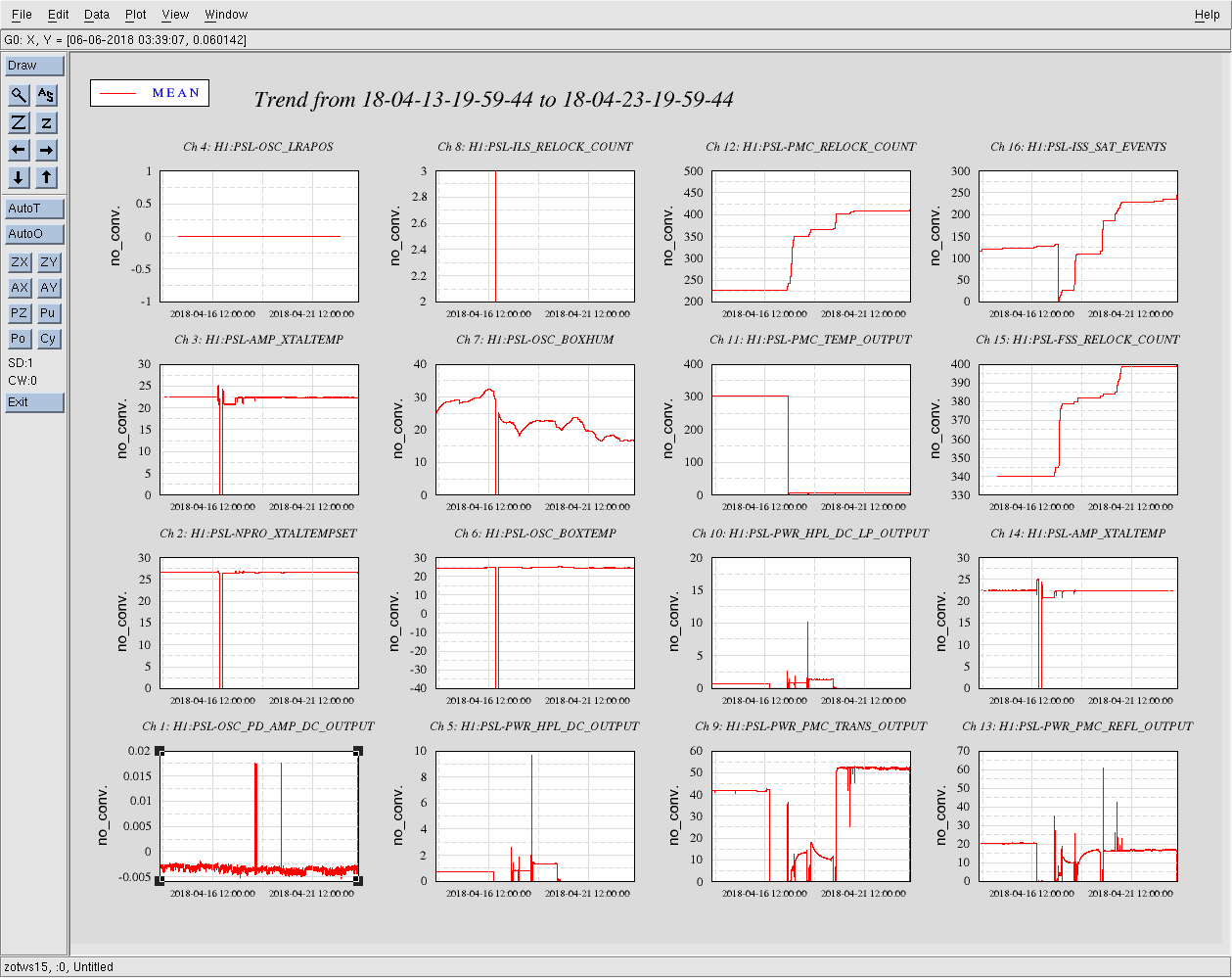This screenshot has height=978, width=1232.
Task: Click AutoT to autotick axes
Action: [34, 209]
